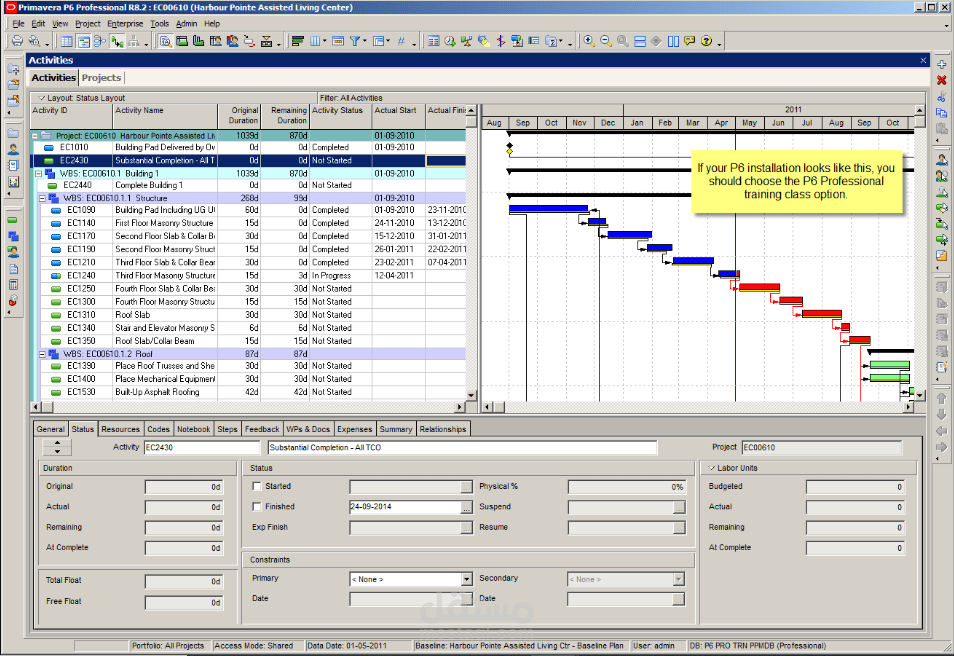Click the Suspend date browse button
This screenshot has width=954, height=656.
tap(679, 507)
